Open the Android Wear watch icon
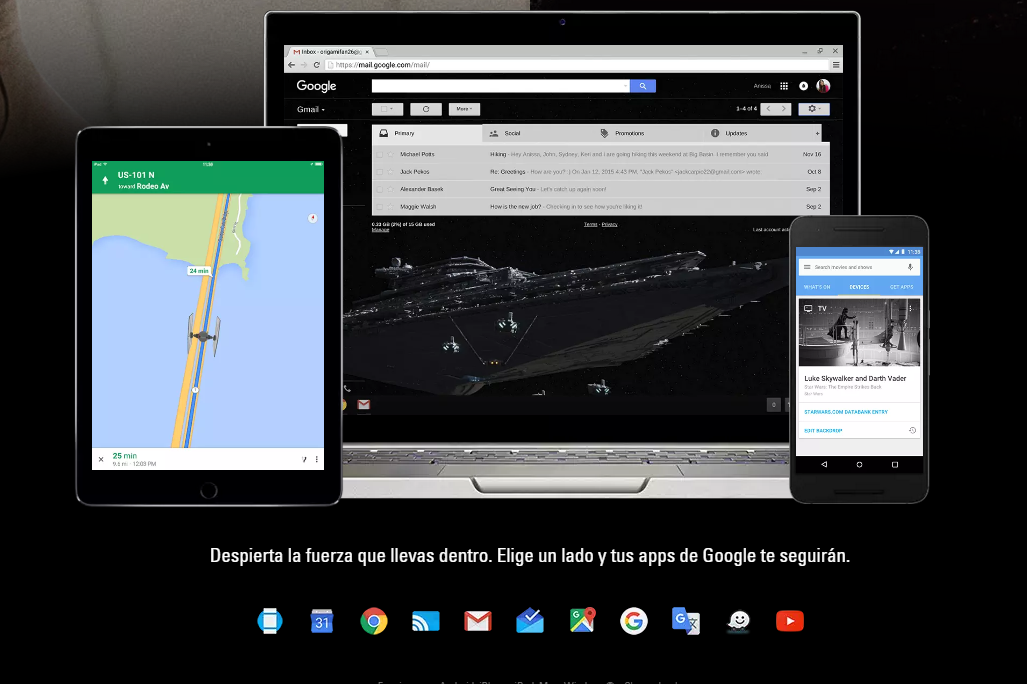1027x684 pixels. 270,620
